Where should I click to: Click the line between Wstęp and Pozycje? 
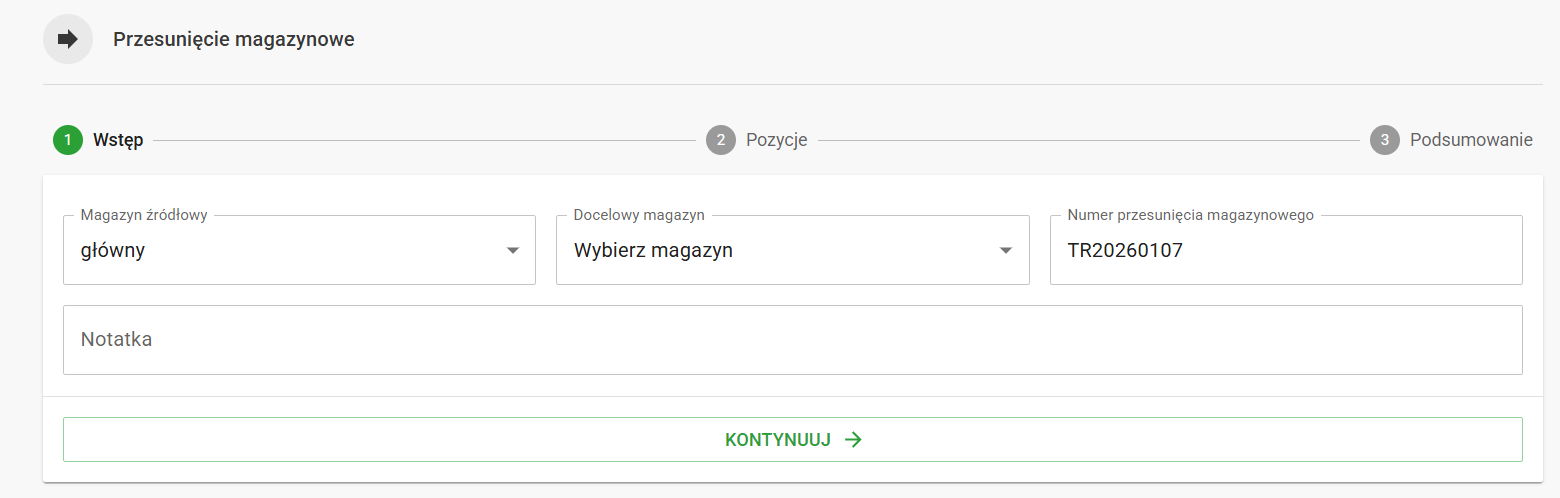pos(424,140)
